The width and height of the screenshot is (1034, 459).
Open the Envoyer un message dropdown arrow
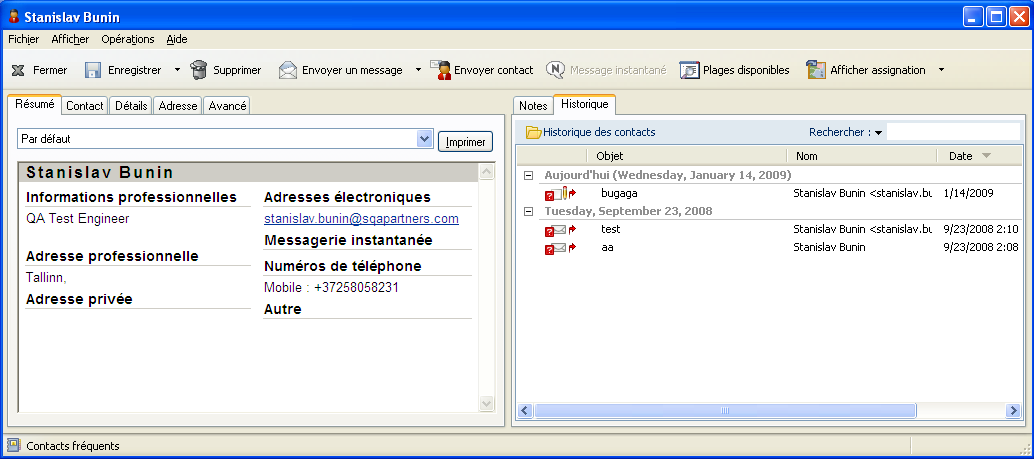click(418, 70)
